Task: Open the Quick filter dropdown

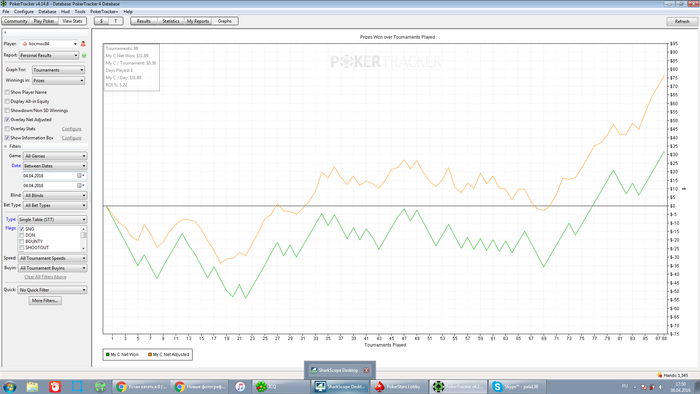Action: pos(52,290)
